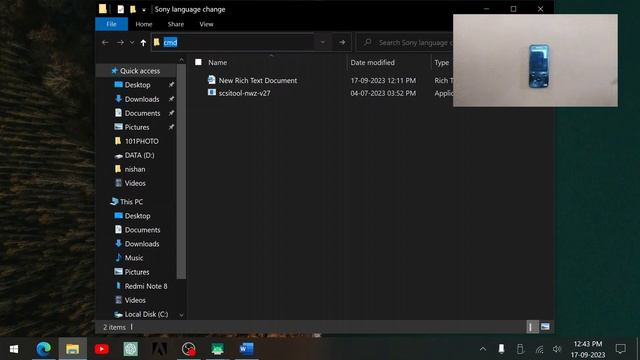Select This PC in navigation pane
Screen dimensions: 640x360
pos(131,202)
